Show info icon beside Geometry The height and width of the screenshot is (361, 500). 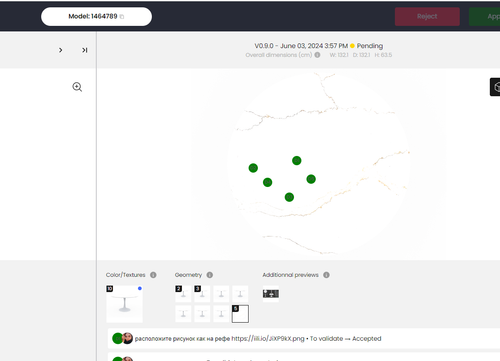pyautogui.click(x=210, y=275)
